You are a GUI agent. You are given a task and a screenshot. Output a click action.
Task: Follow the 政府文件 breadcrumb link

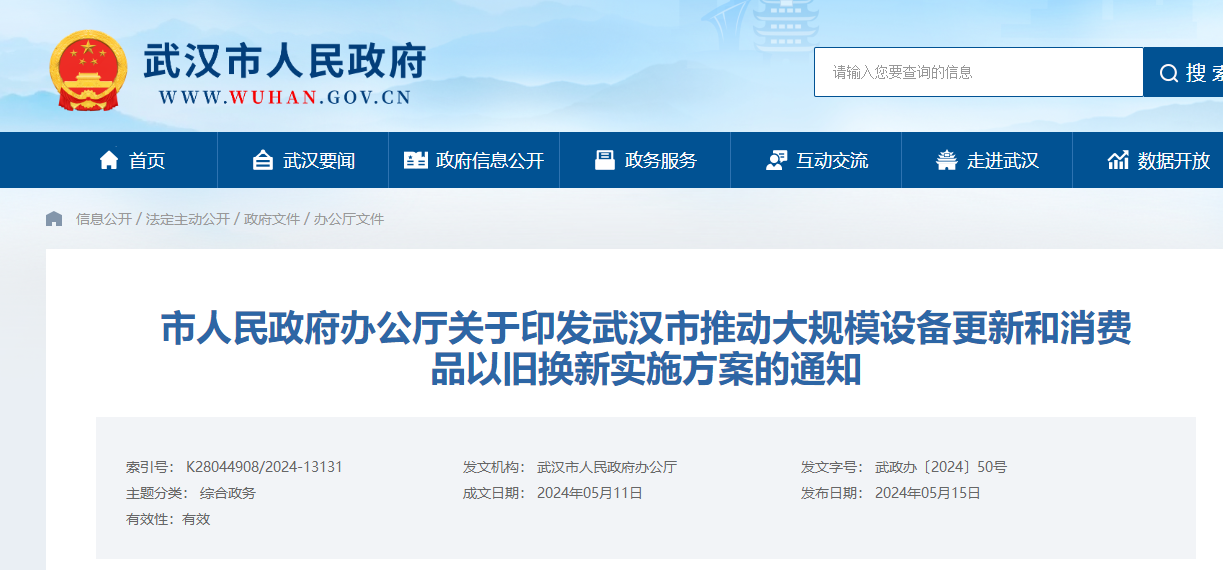pyautogui.click(x=272, y=219)
